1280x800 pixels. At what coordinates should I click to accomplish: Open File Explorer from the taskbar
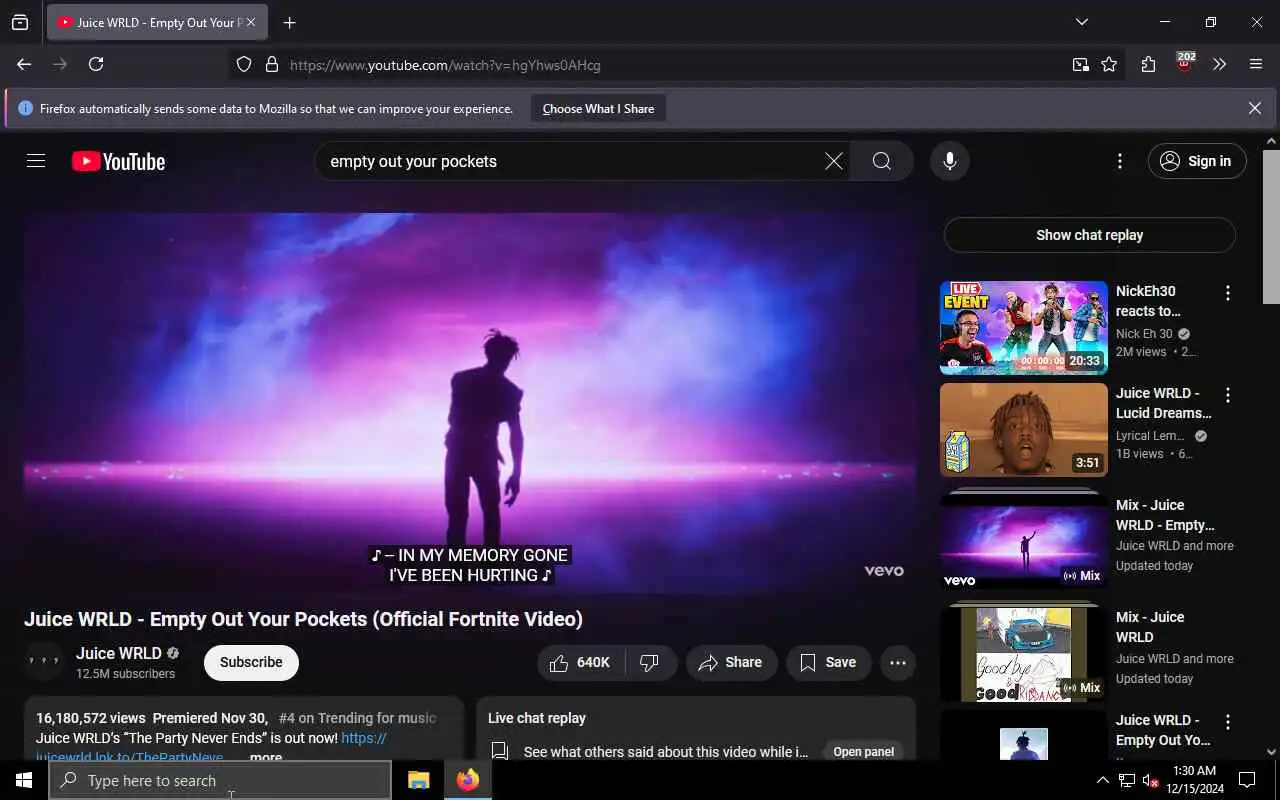click(x=418, y=780)
